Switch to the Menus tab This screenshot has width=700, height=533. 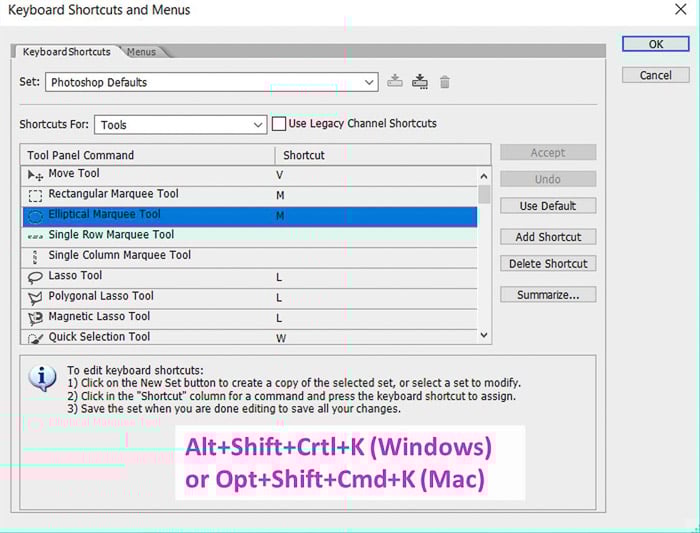click(141, 52)
